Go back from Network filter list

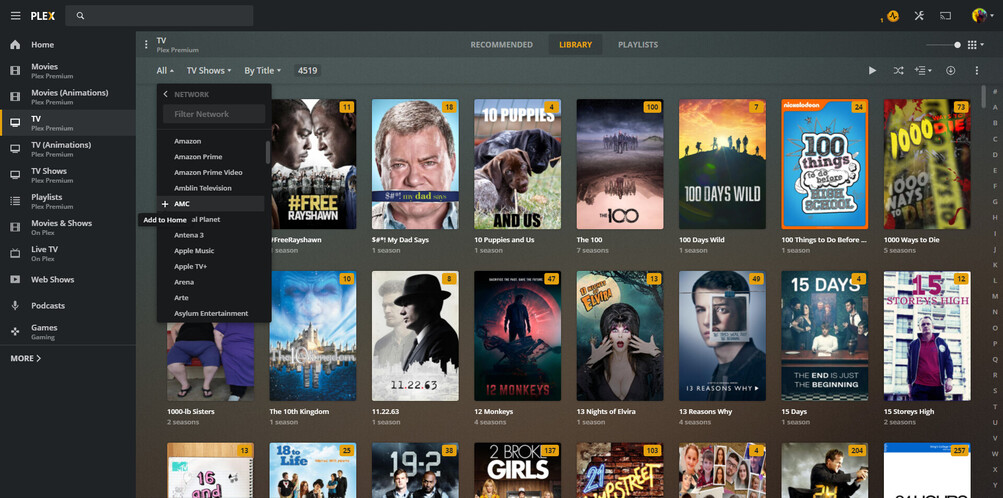(165, 94)
